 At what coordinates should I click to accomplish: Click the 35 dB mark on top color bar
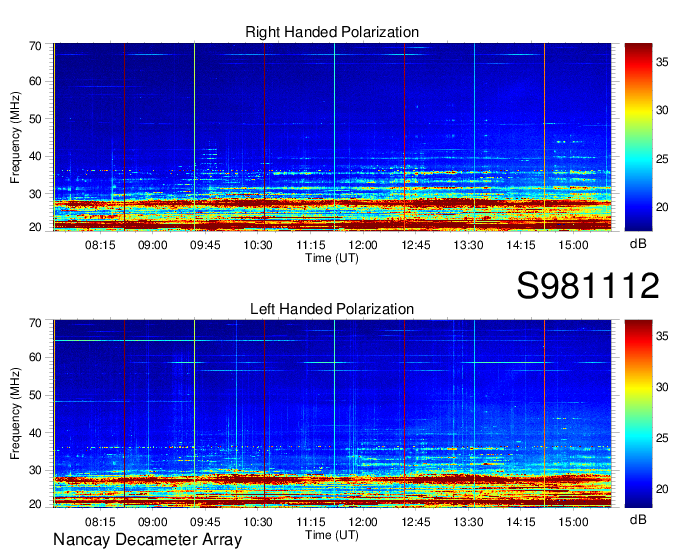tap(662, 62)
